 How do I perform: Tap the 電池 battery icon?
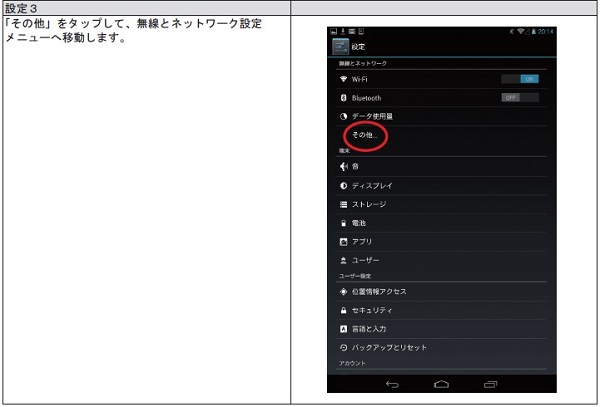coord(343,223)
